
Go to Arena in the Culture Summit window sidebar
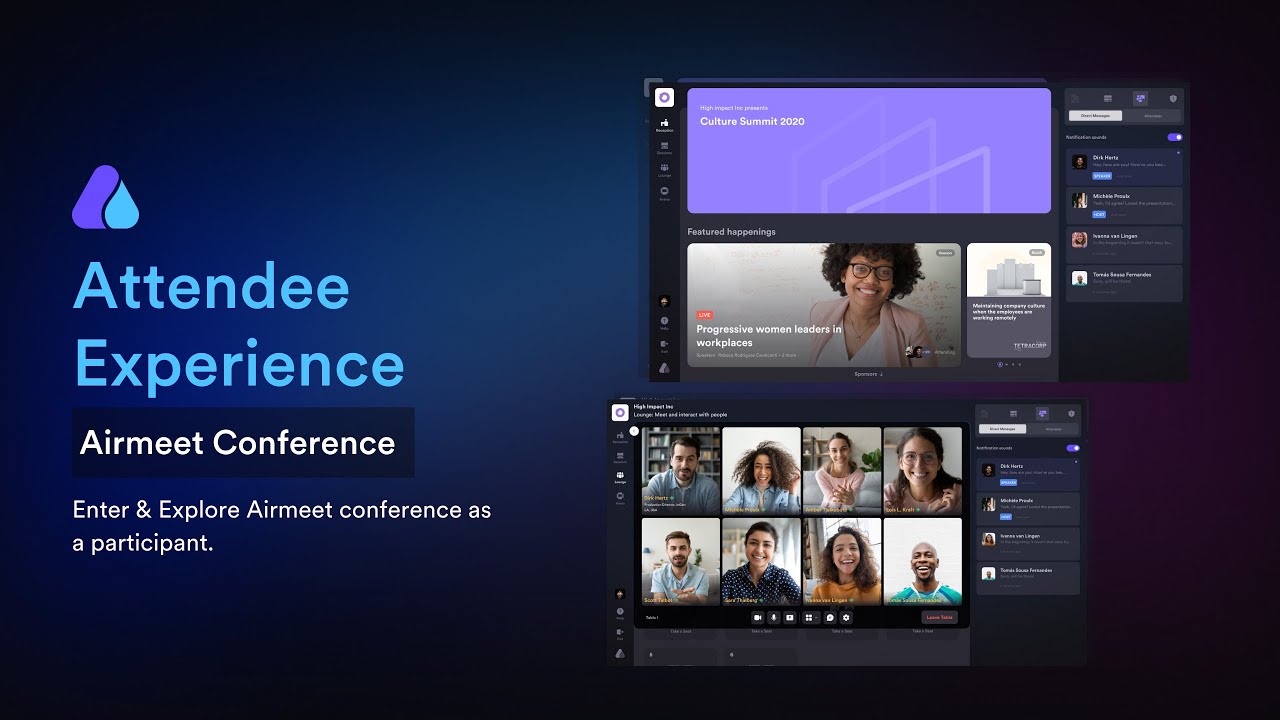[x=664, y=194]
